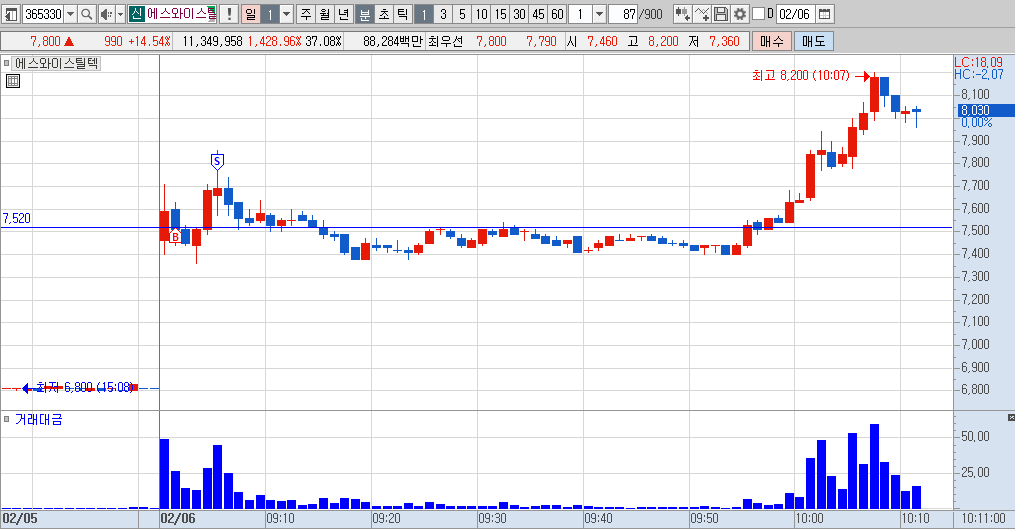Open the stock search magnifier
Image resolution: width=1015 pixels, height=529 pixels.
coord(87,14)
